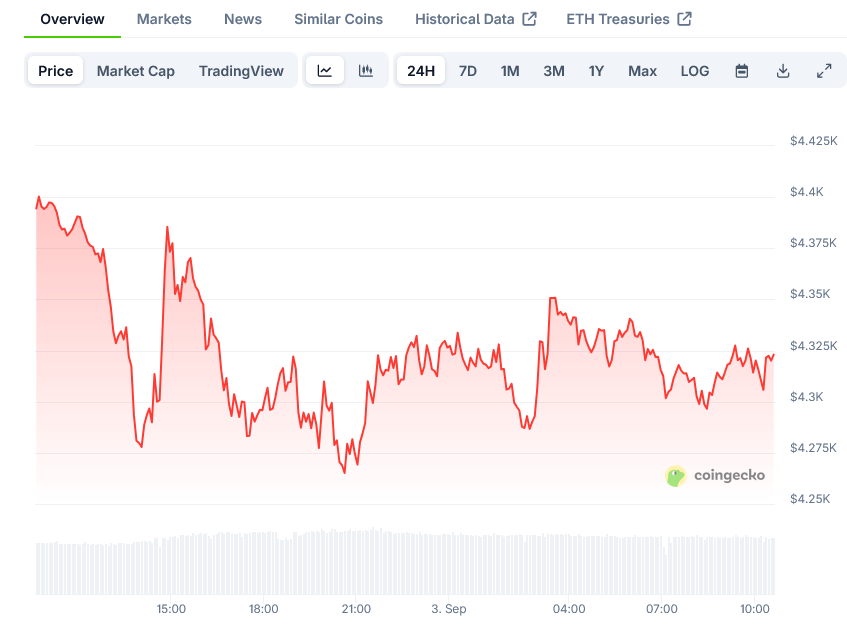Open the News tab
Screen dimensions: 847x627
(243, 19)
